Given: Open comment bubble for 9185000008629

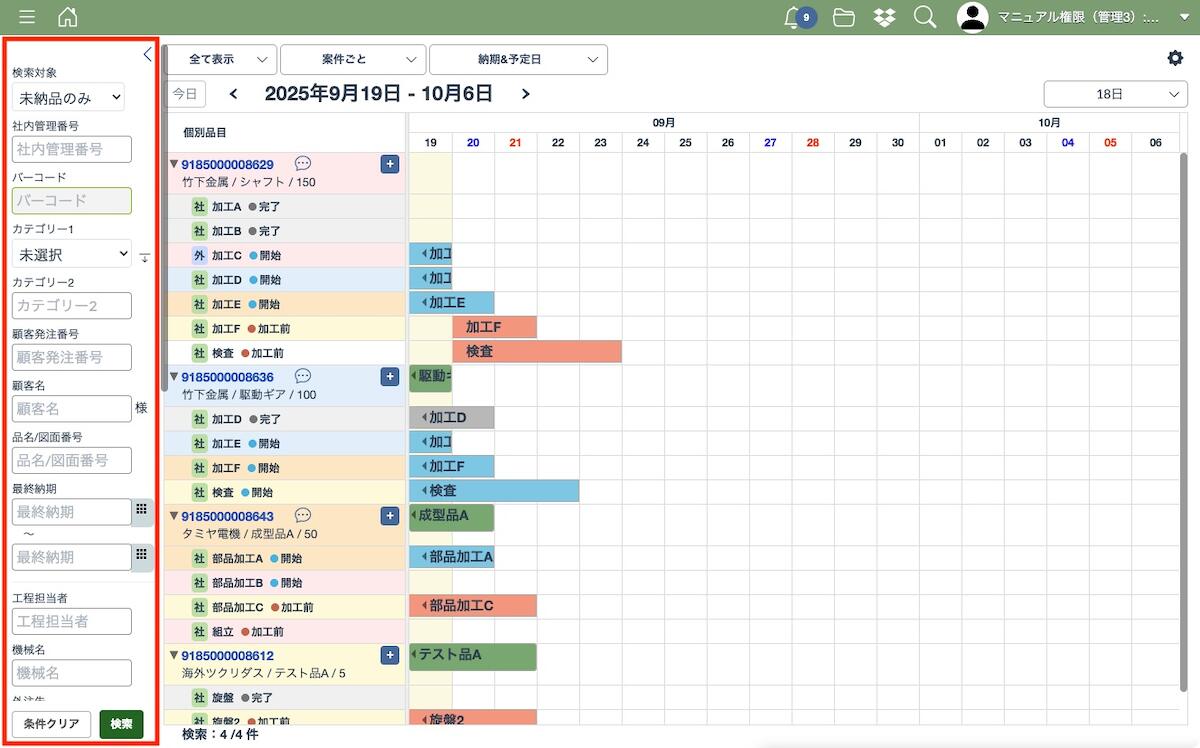Looking at the screenshot, I should (303, 164).
